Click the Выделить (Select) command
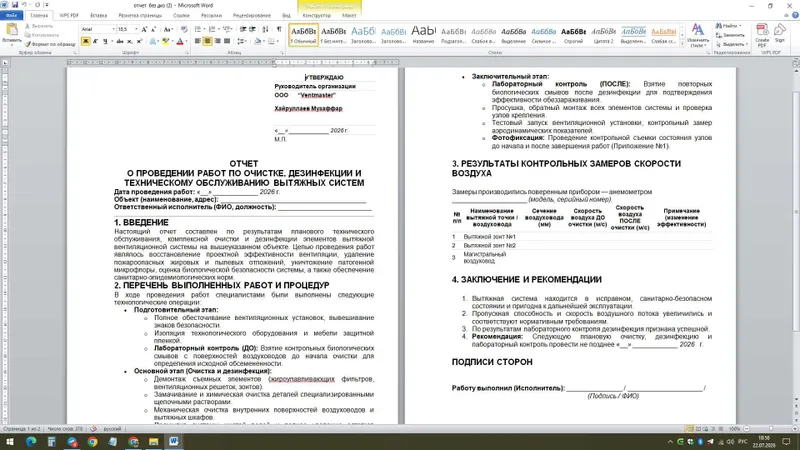Image resolution: width=800 pixels, height=450 pixels. pyautogui.click(x=731, y=44)
